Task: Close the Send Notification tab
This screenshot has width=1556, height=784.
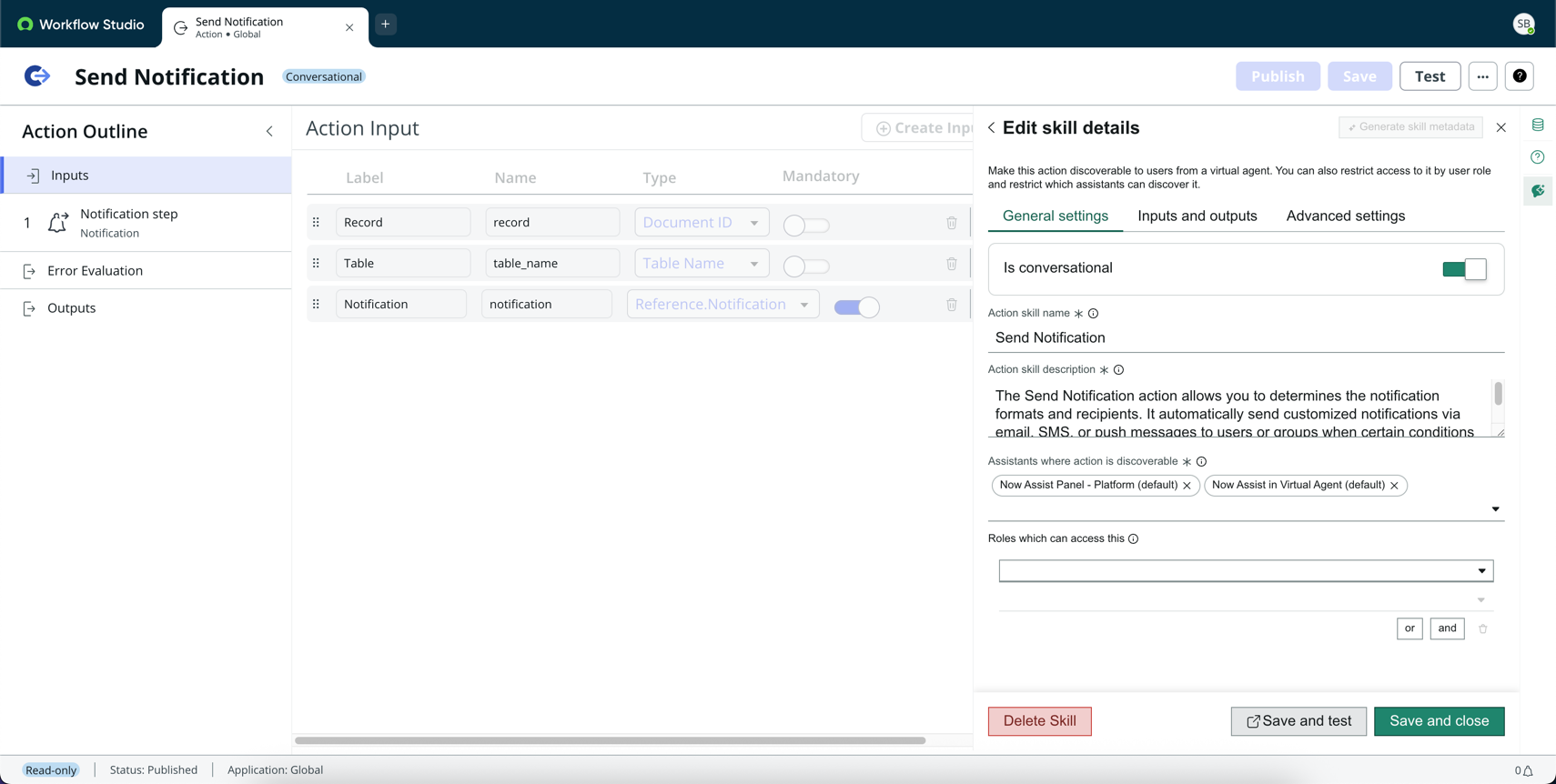Action: tap(349, 27)
